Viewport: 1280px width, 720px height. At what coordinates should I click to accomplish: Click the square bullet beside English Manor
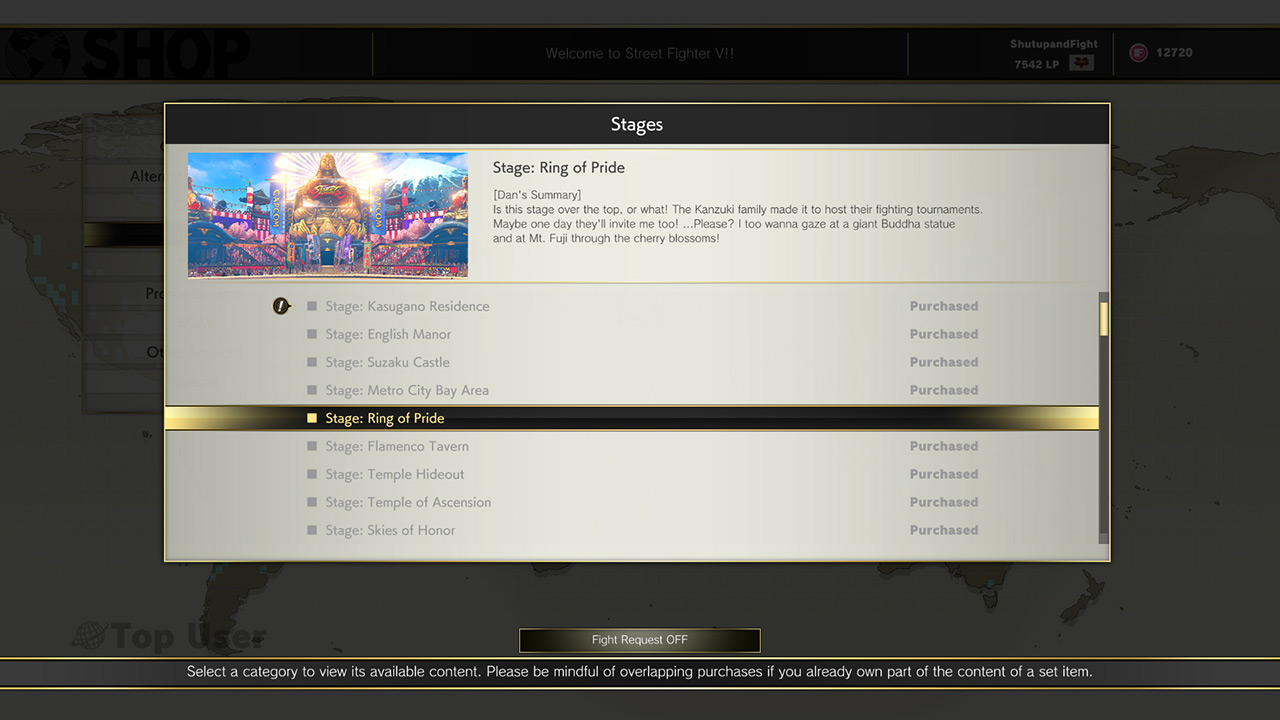coord(312,334)
